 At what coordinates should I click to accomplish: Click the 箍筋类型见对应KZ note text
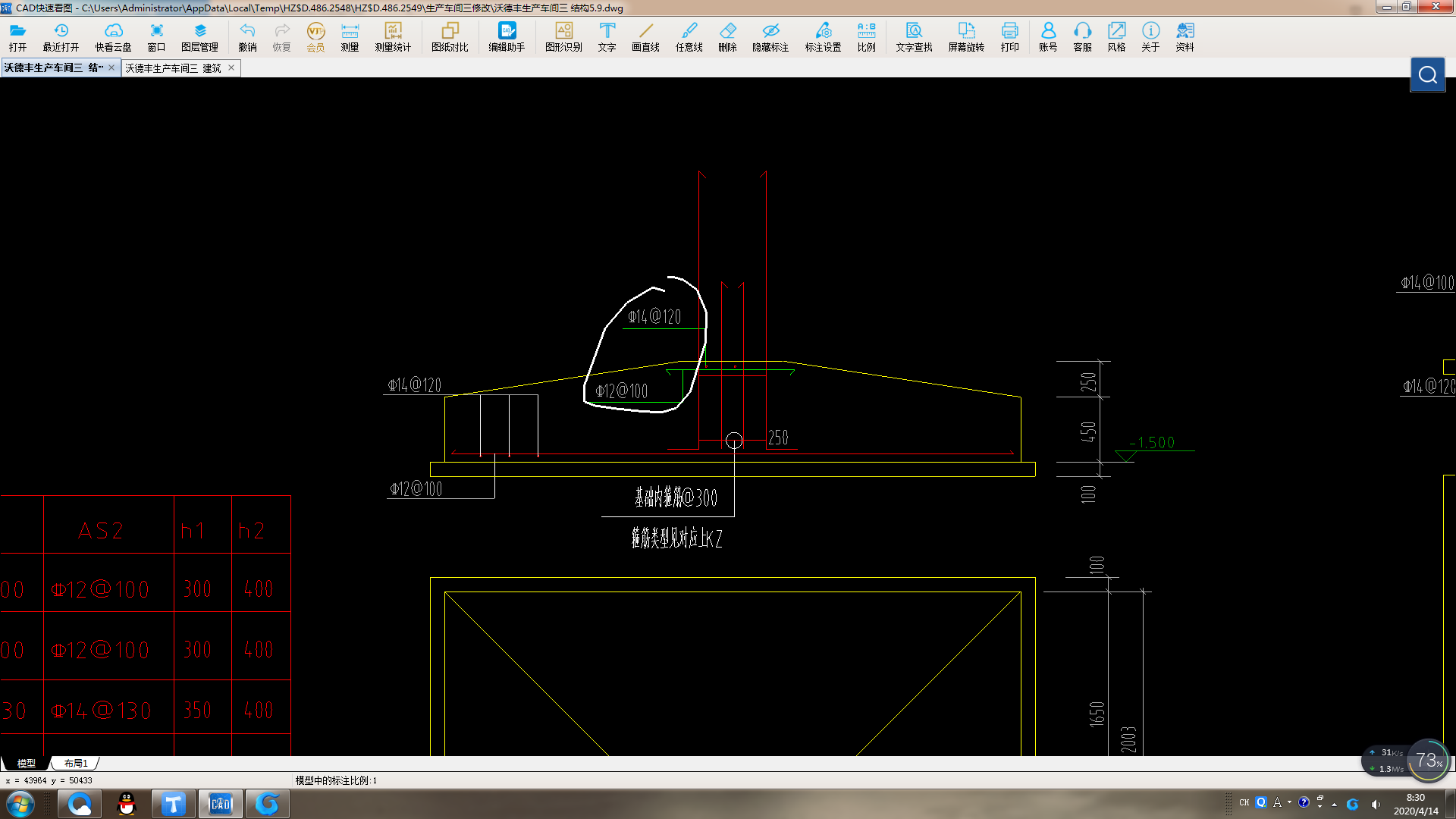point(676,538)
